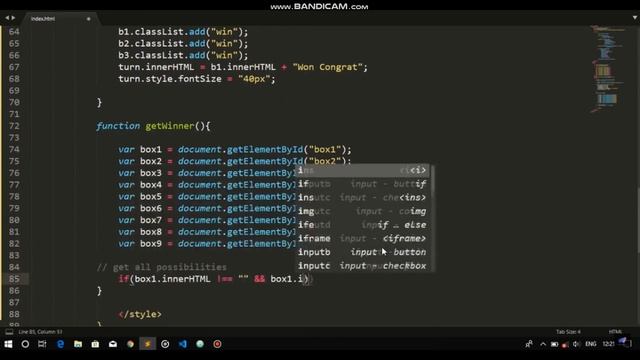Open the red Bandicam recorder taskbar icon

[x=218, y=344]
